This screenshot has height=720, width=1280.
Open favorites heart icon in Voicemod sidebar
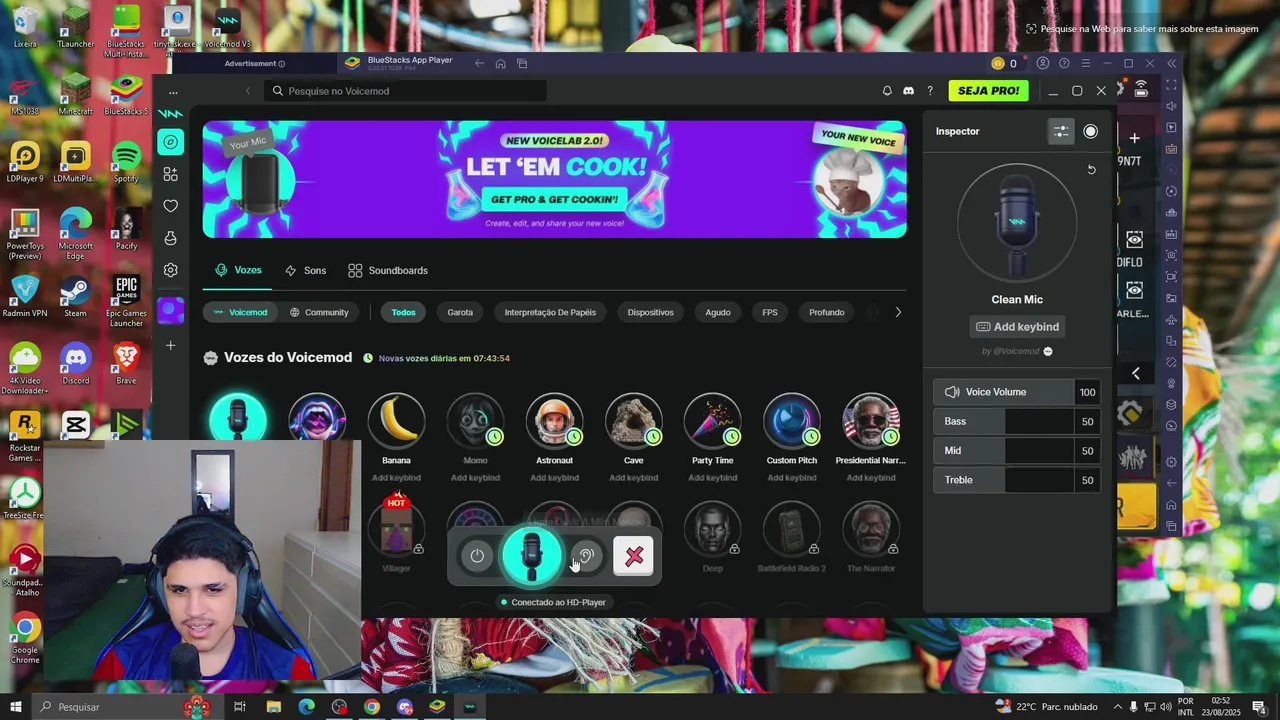[170, 206]
